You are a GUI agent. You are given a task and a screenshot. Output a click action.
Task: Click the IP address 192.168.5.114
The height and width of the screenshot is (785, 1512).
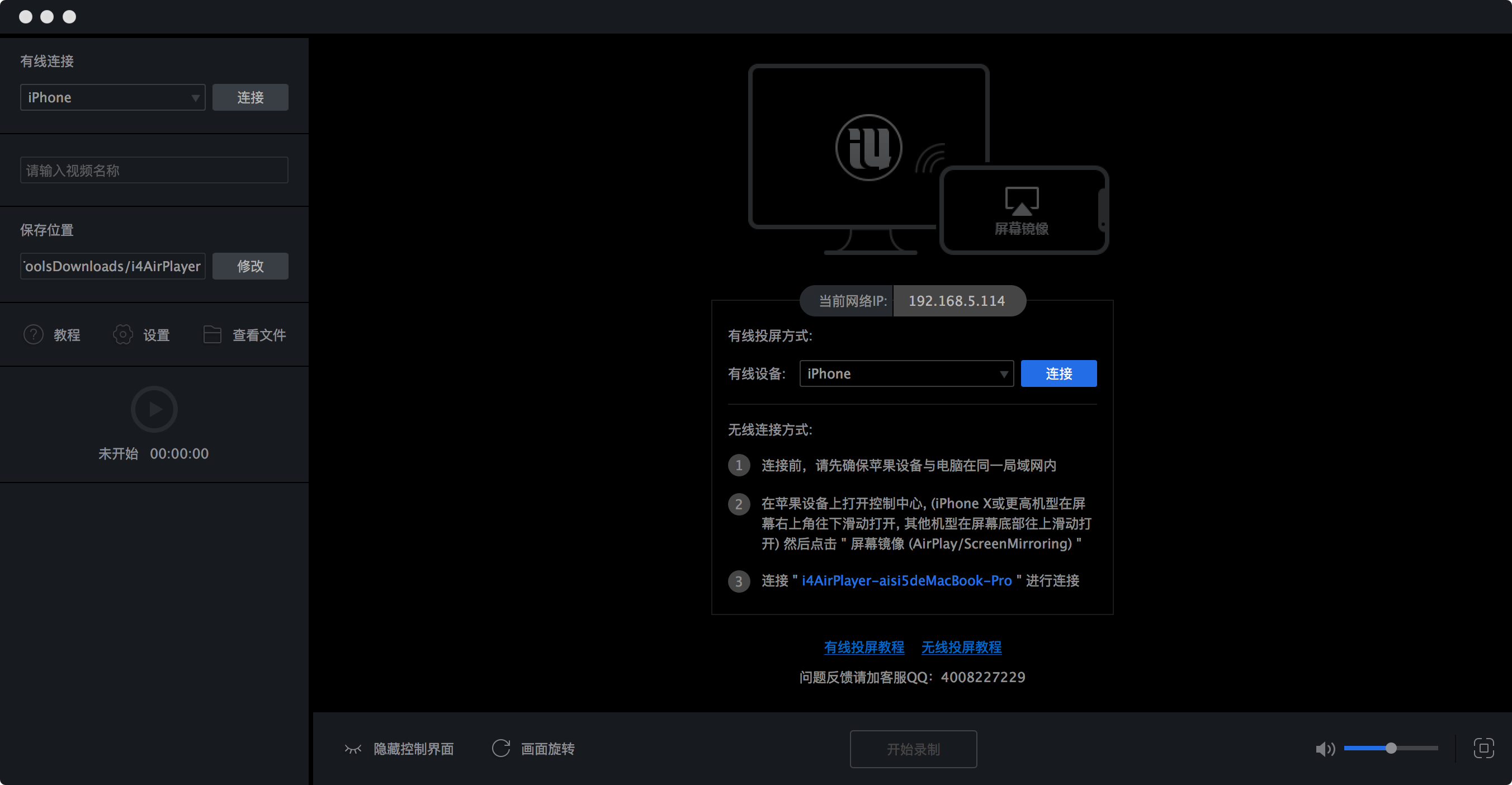[957, 301]
